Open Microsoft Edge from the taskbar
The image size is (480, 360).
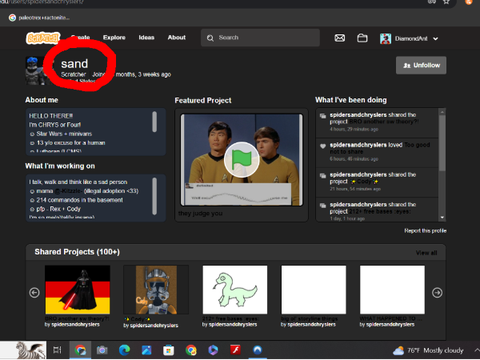coord(124,350)
